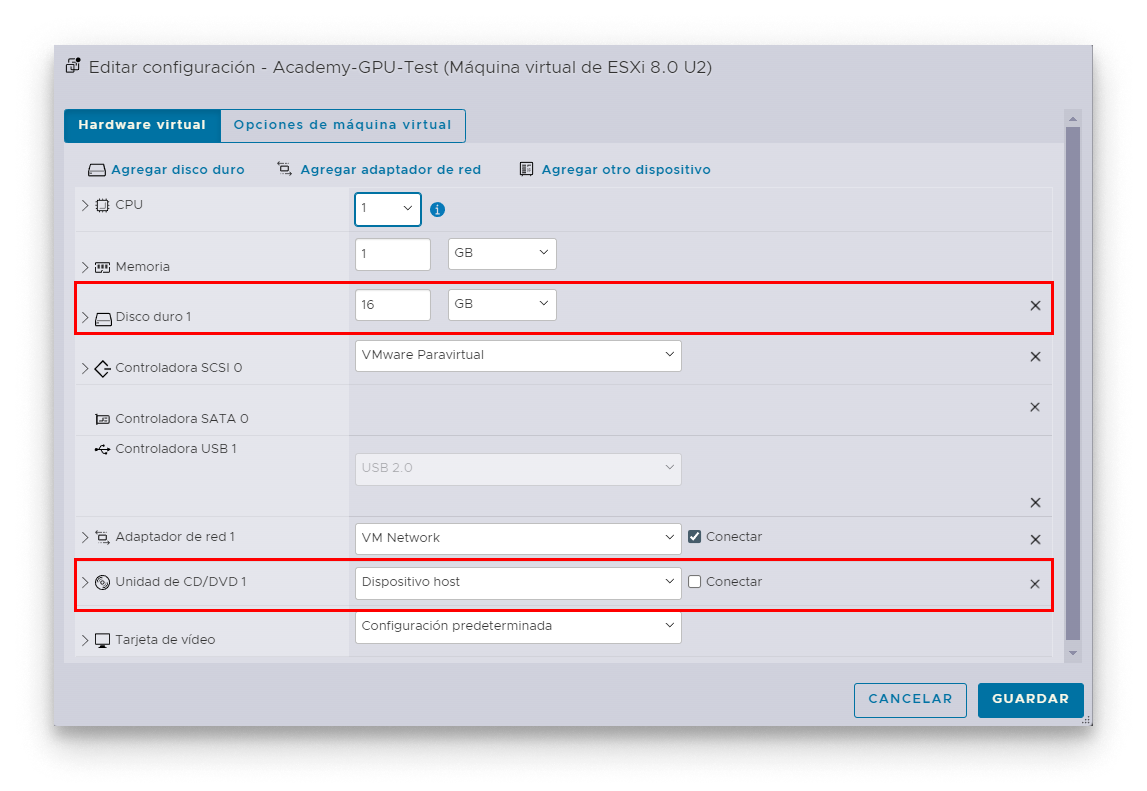The height and width of the screenshot is (791, 1147).
Task: Expand the CPU settings row
Action: pyautogui.click(x=84, y=205)
